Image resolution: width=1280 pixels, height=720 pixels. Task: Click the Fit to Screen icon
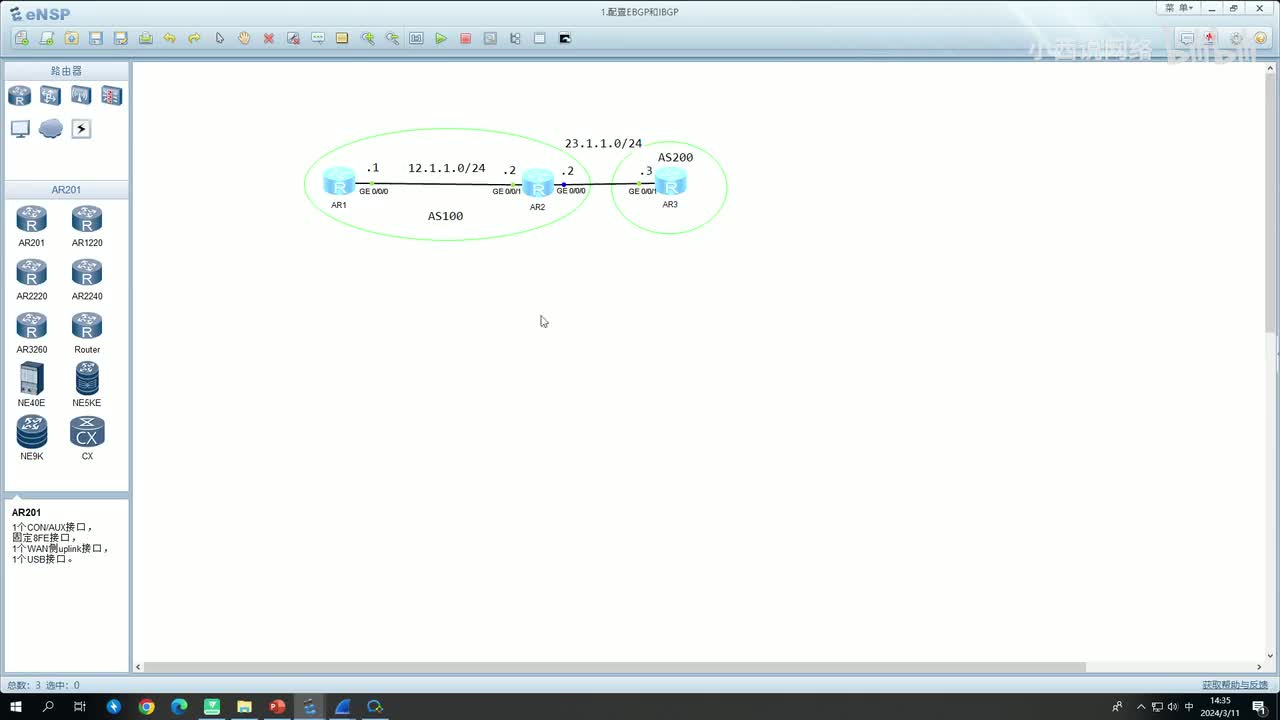[x=416, y=38]
